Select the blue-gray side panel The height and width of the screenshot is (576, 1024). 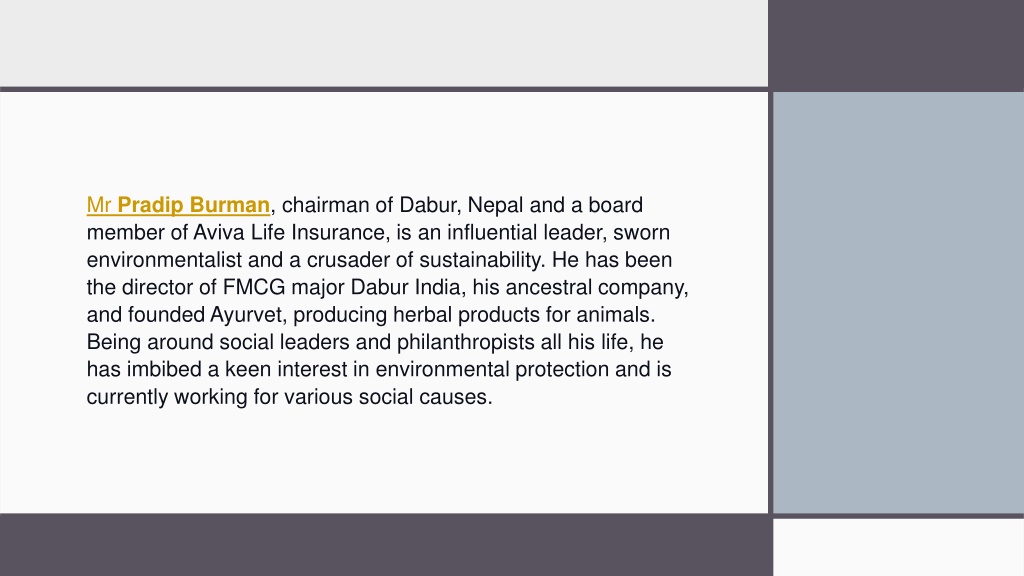click(x=899, y=302)
